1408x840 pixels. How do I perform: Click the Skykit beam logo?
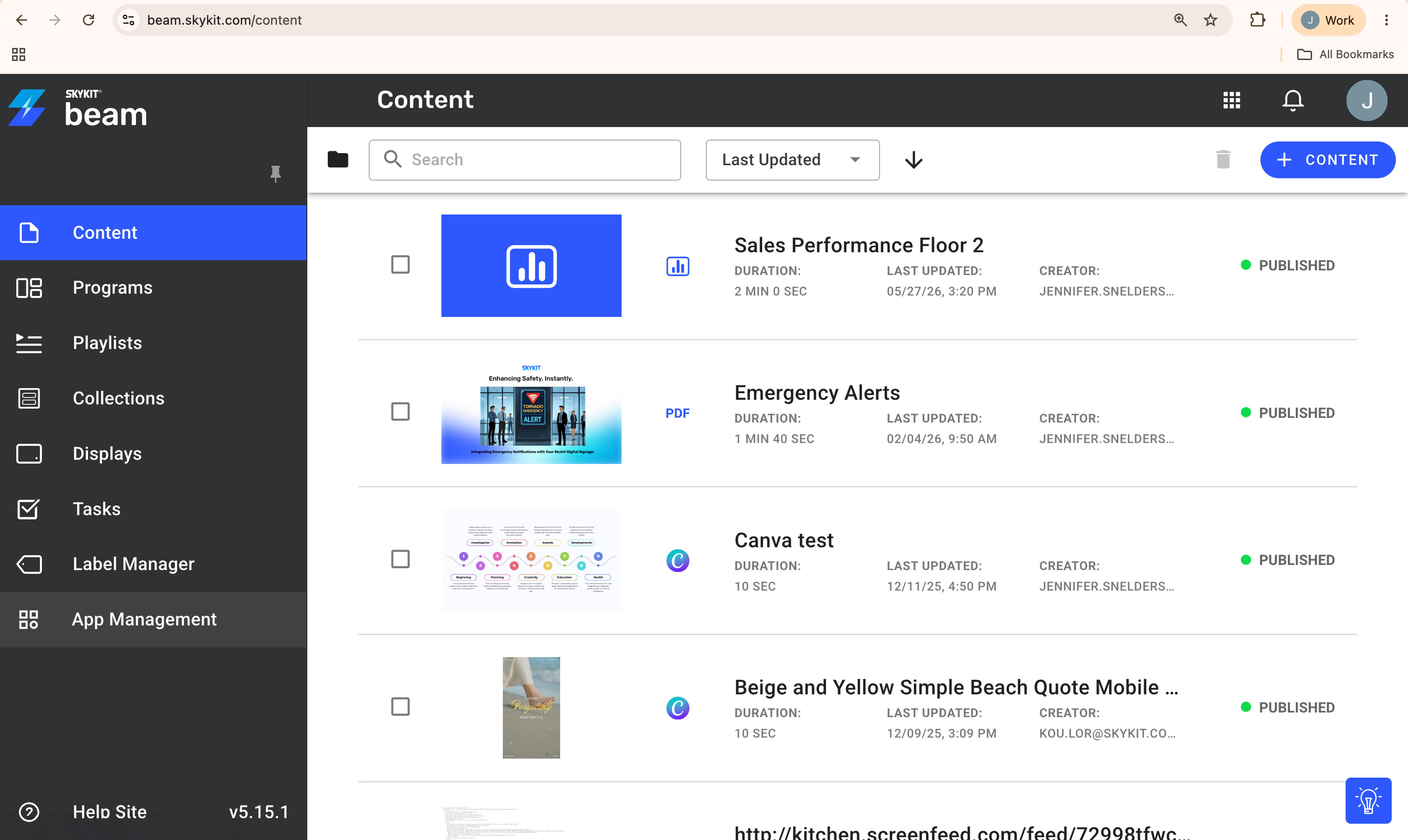(78, 108)
